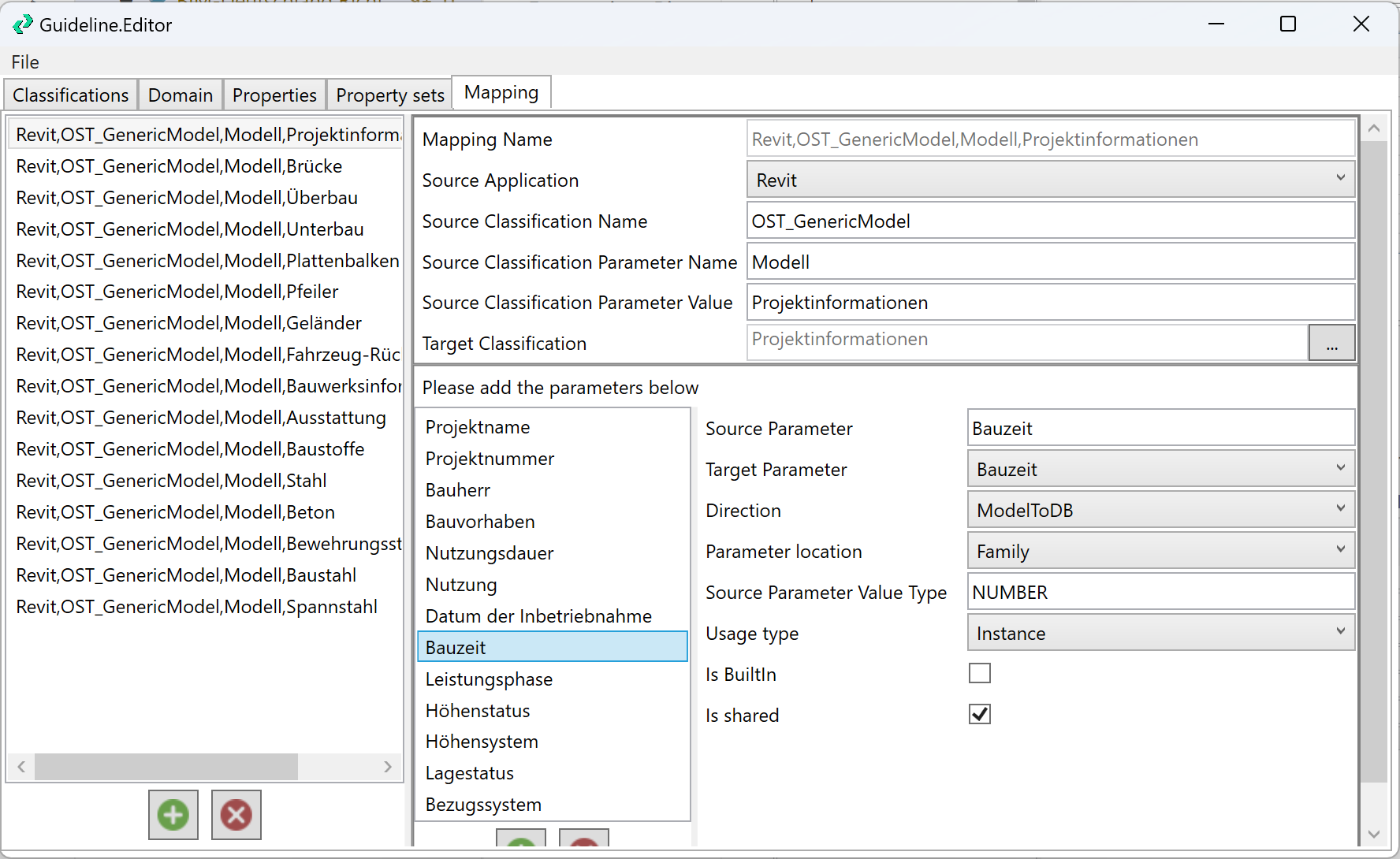The height and width of the screenshot is (859, 1400).
Task: Select the Leistungsphase parameter in list
Action: pos(489,679)
